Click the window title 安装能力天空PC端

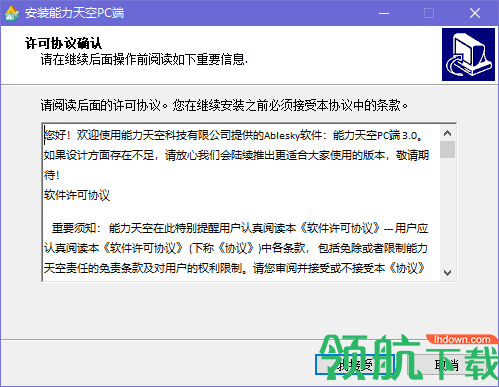75,13
